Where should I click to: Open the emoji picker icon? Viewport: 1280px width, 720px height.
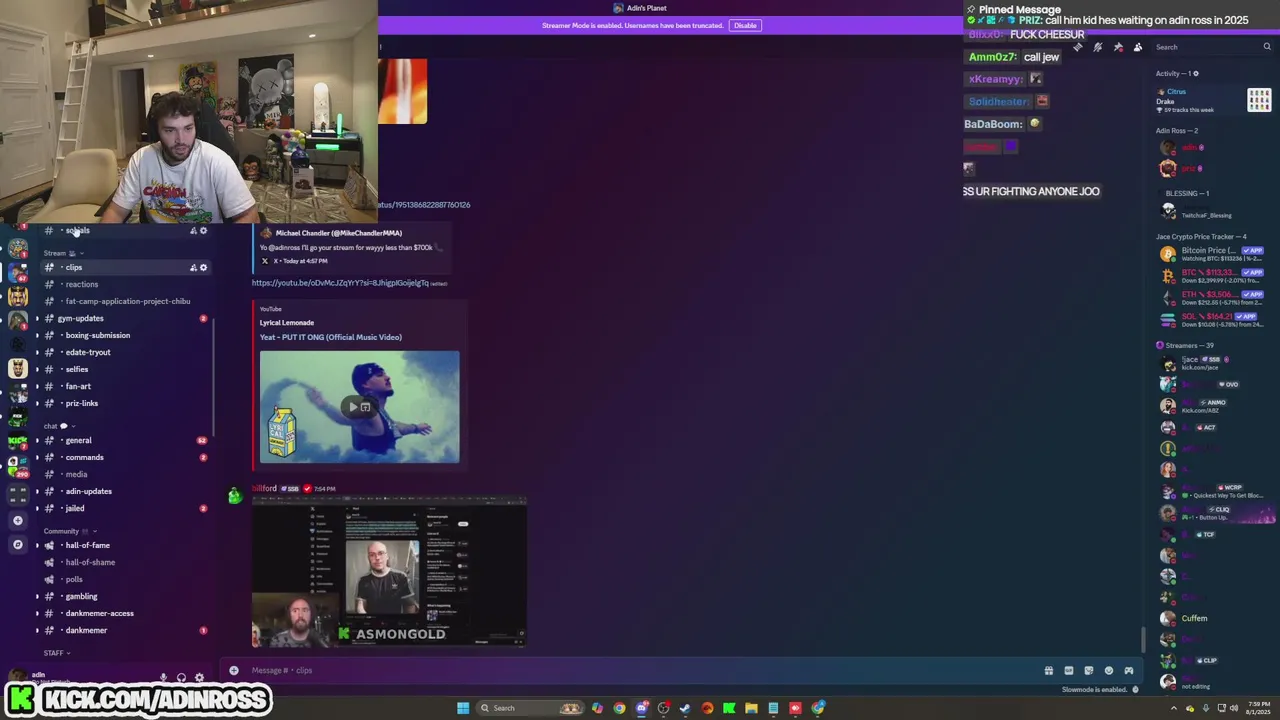click(x=1109, y=670)
